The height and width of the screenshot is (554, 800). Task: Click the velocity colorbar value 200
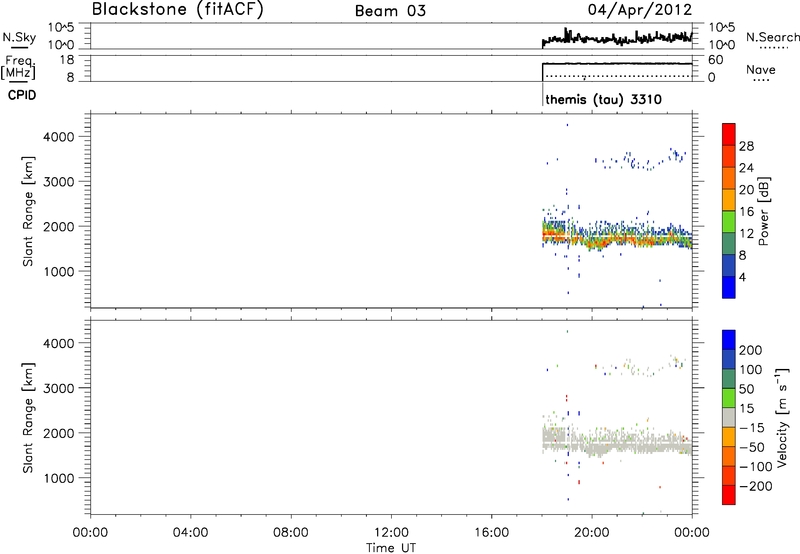pyautogui.click(x=751, y=350)
